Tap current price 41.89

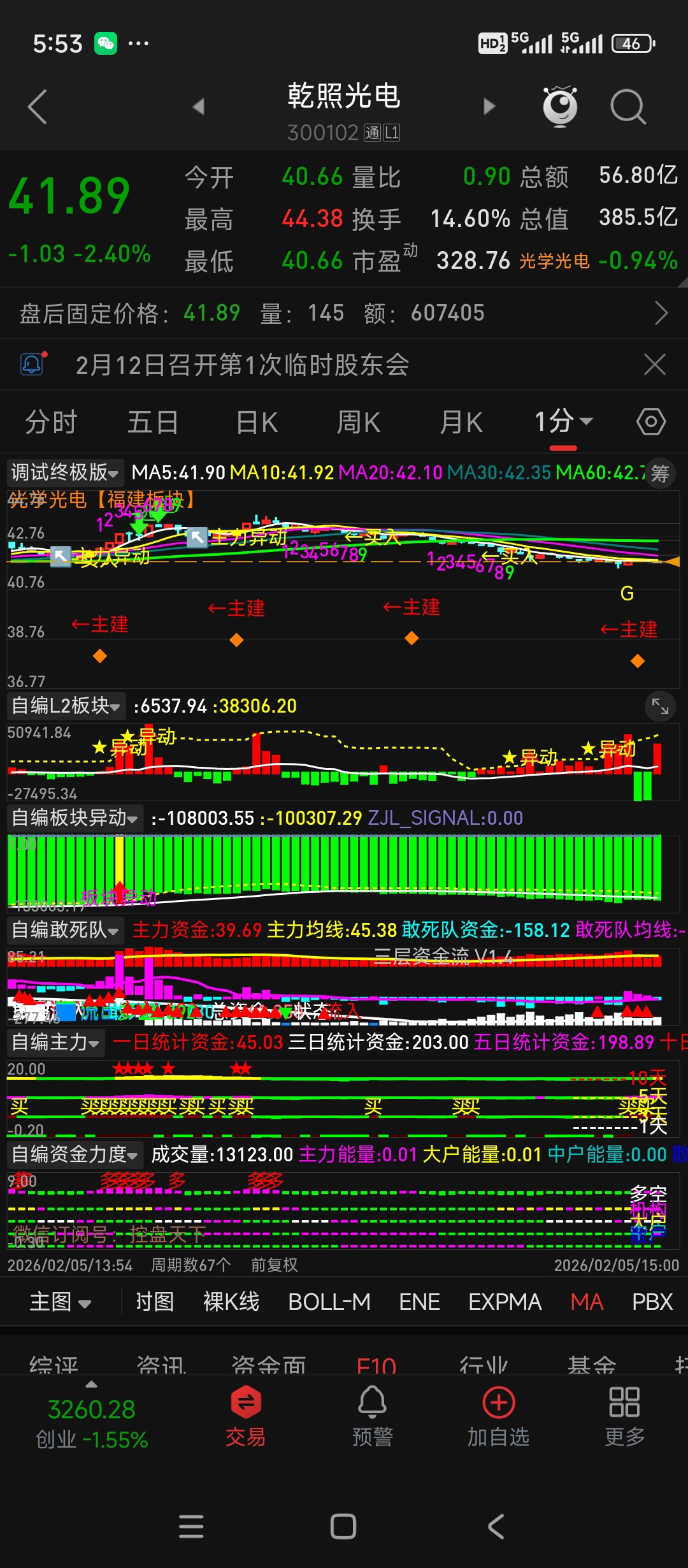coord(69,196)
